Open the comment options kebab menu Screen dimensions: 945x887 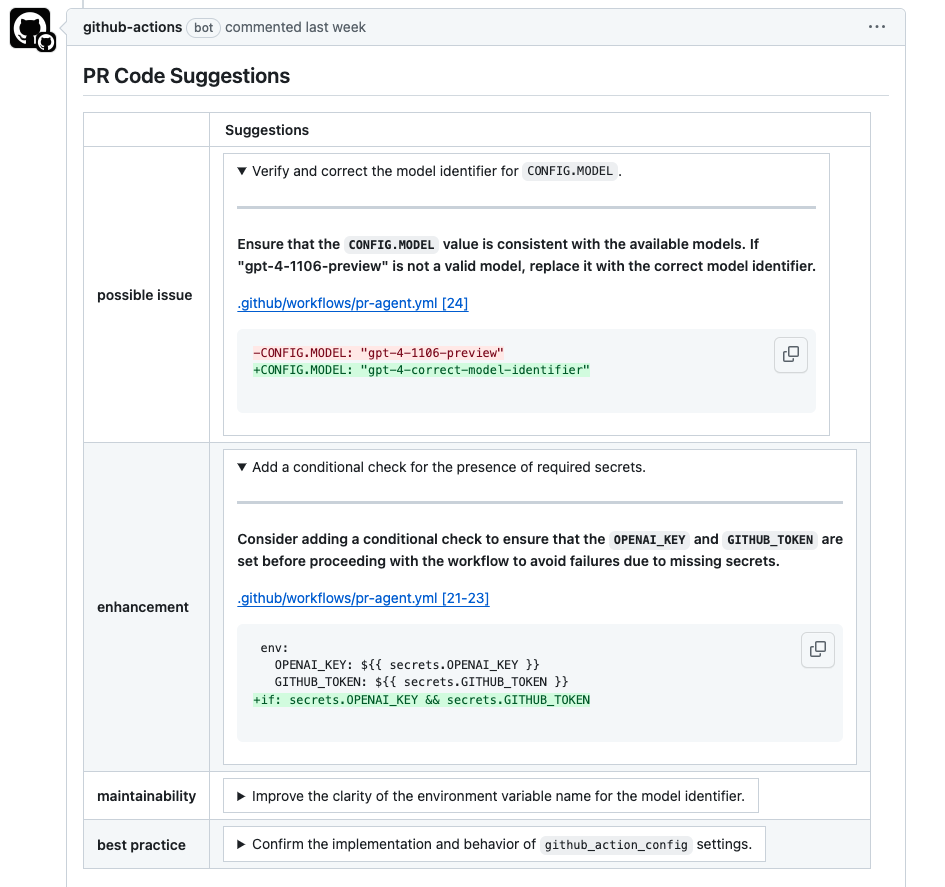pos(877,27)
